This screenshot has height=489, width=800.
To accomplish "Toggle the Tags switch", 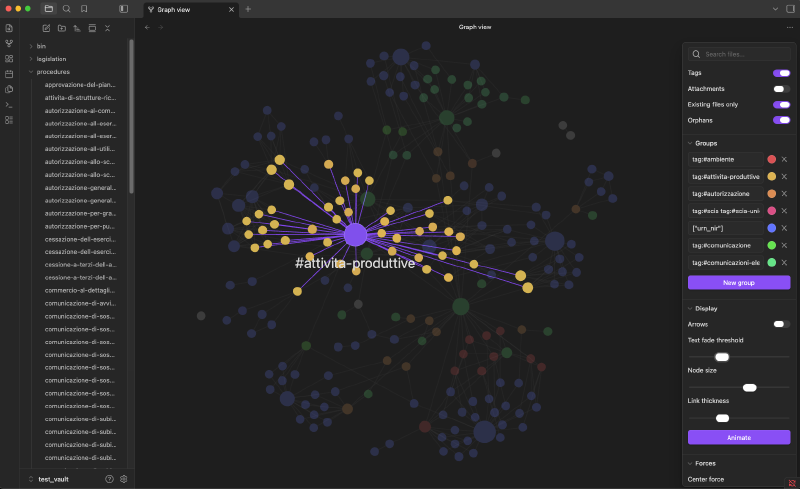I will tap(781, 73).
